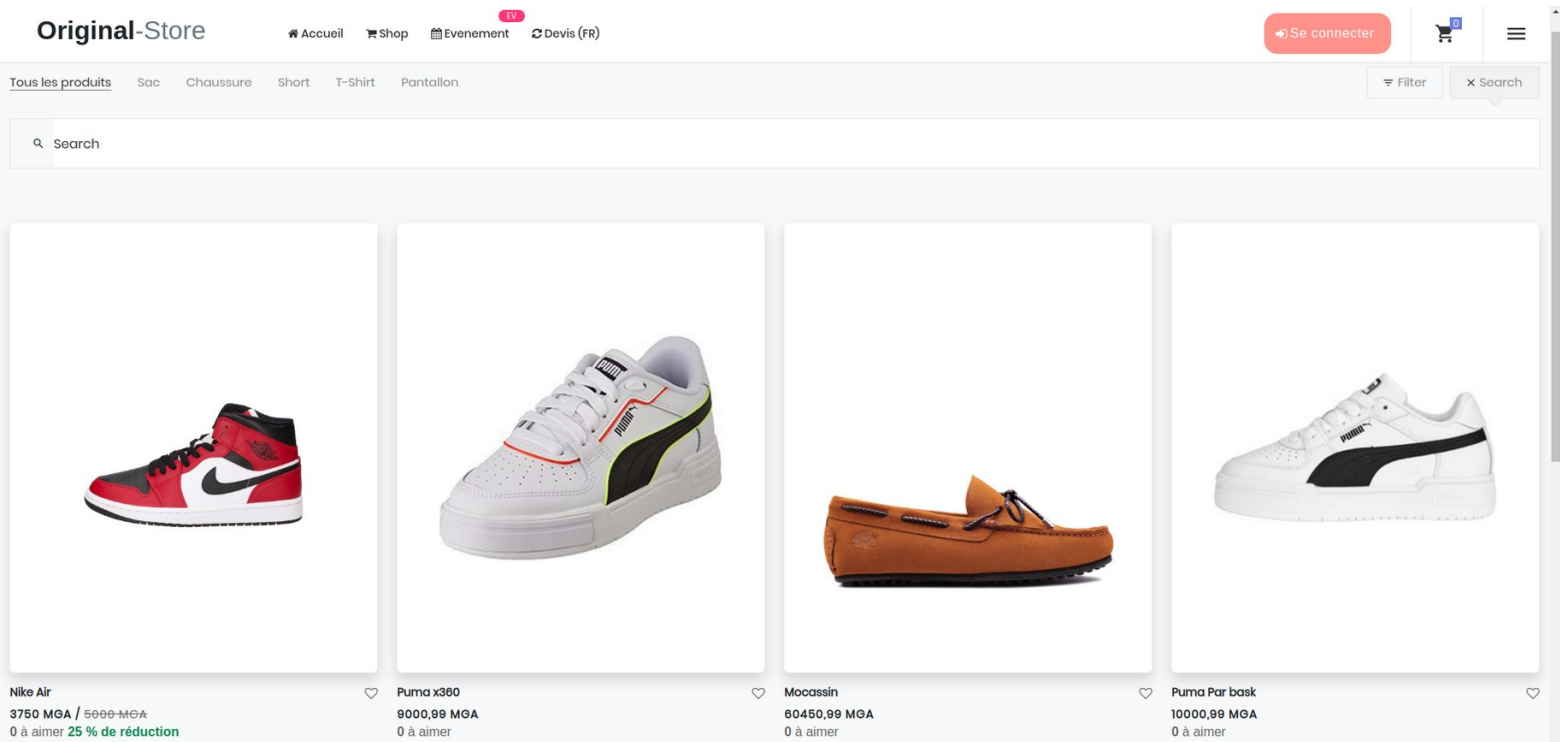The width and height of the screenshot is (1560, 742).
Task: Filter products by Sac category
Action: pyautogui.click(x=148, y=83)
